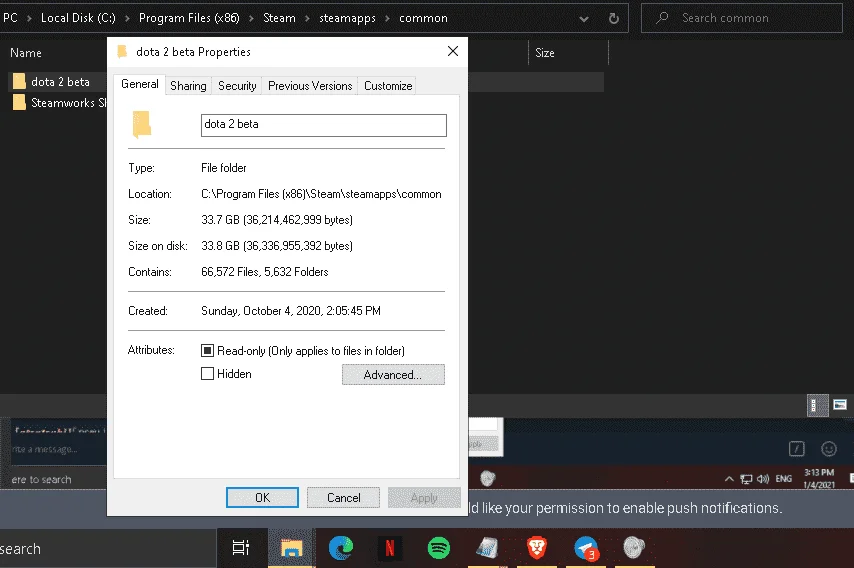The image size is (854, 568).
Task: Click the Program Files (x86) breadcrumb
Action: coord(189,18)
